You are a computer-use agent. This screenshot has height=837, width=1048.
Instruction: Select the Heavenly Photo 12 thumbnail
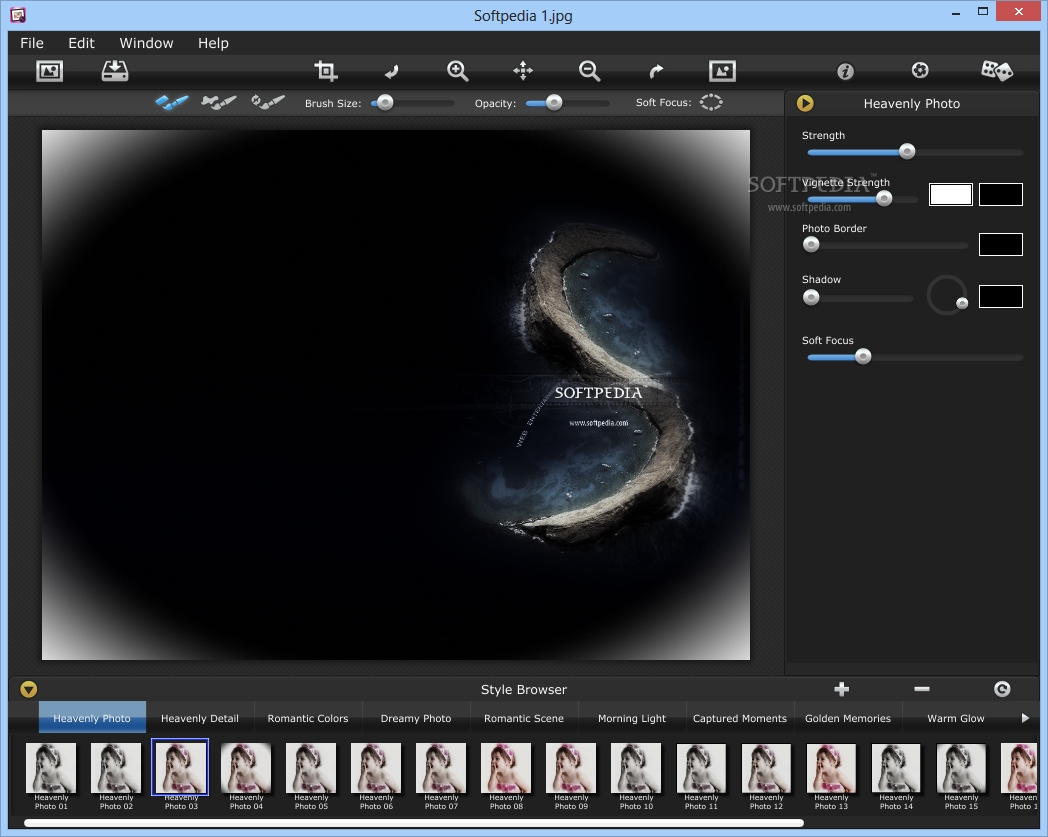[766, 768]
